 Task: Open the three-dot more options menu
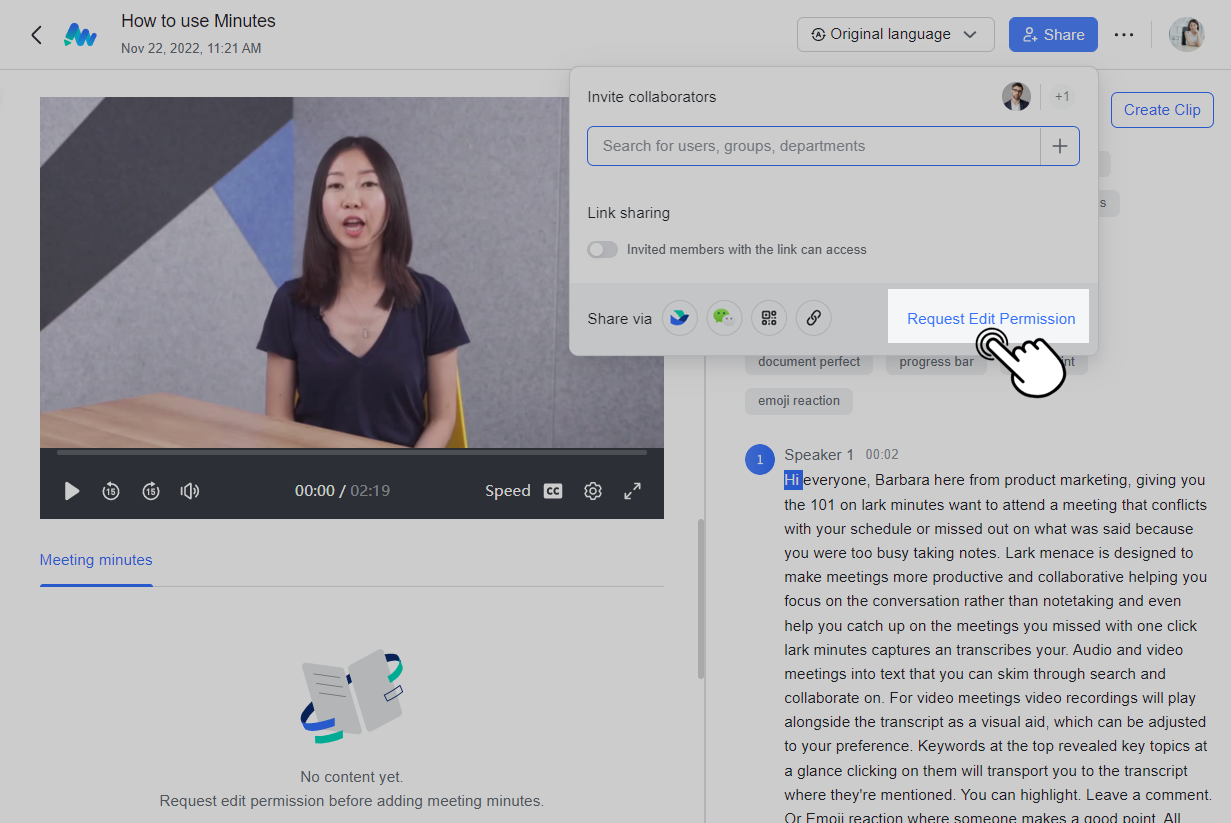pyautogui.click(x=1124, y=35)
